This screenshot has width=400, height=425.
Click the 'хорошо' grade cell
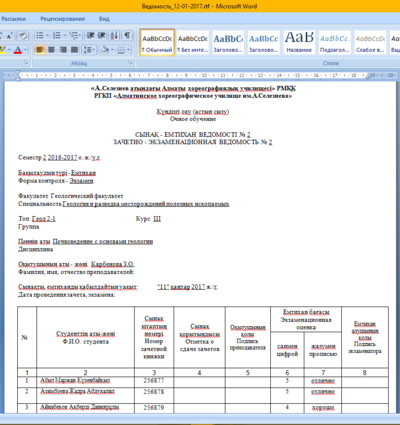(x=323, y=408)
